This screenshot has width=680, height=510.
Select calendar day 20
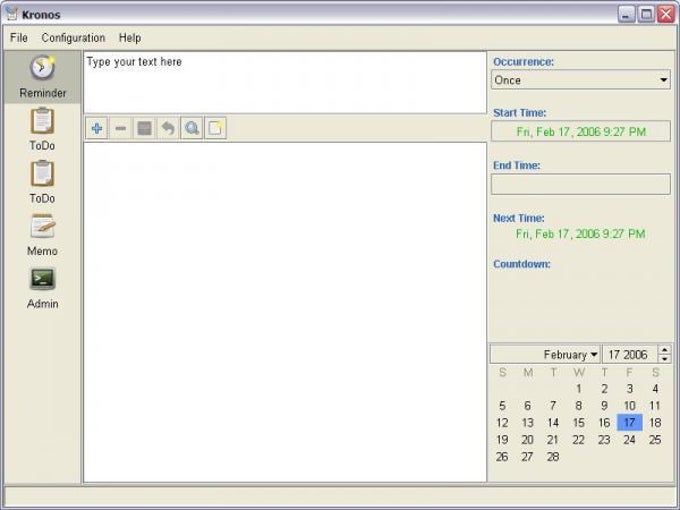coord(527,439)
